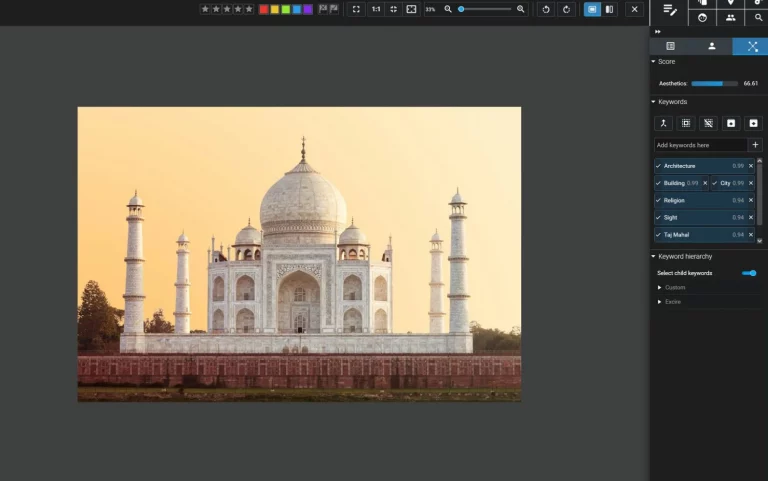Switch to the person tab

point(712,46)
